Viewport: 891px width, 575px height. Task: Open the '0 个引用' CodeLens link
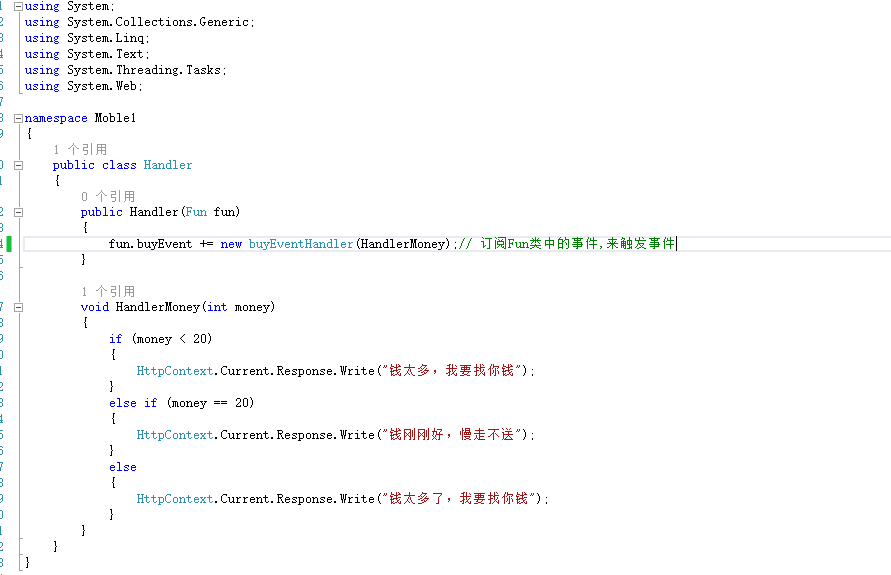(x=108, y=197)
